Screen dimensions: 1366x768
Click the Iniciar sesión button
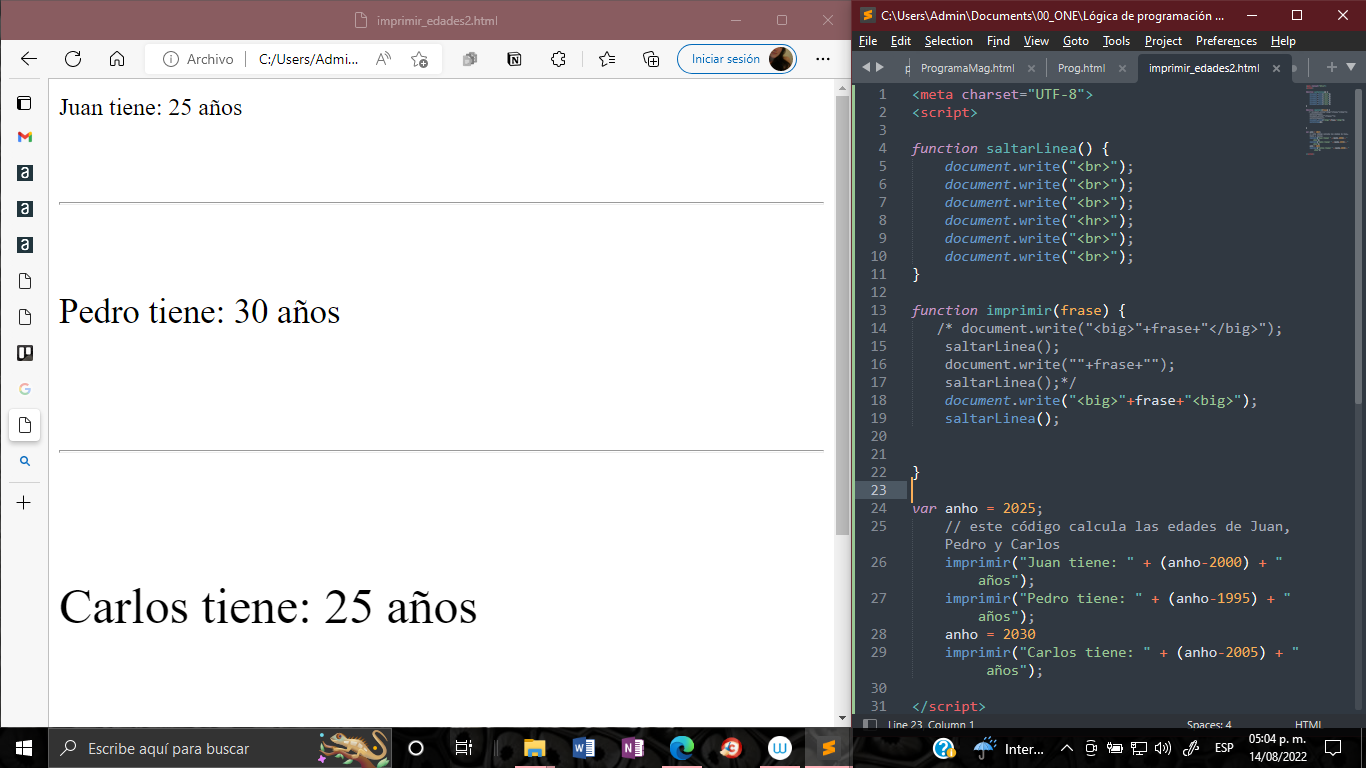(x=737, y=59)
